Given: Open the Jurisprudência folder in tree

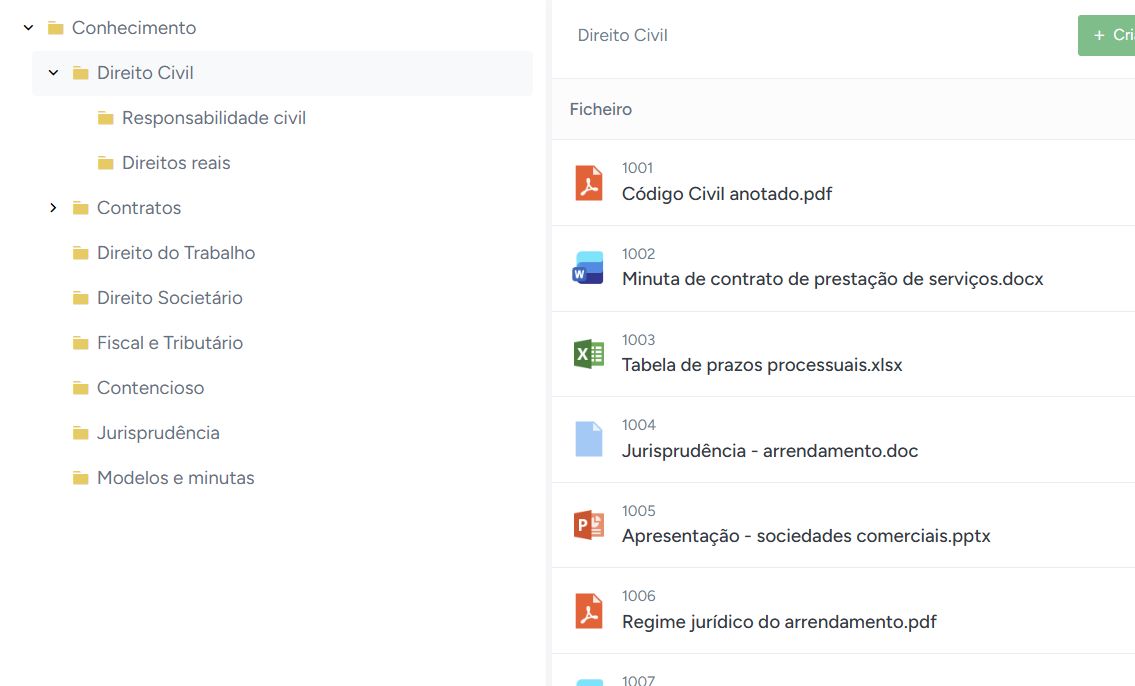Looking at the screenshot, I should pyautogui.click(x=158, y=433).
